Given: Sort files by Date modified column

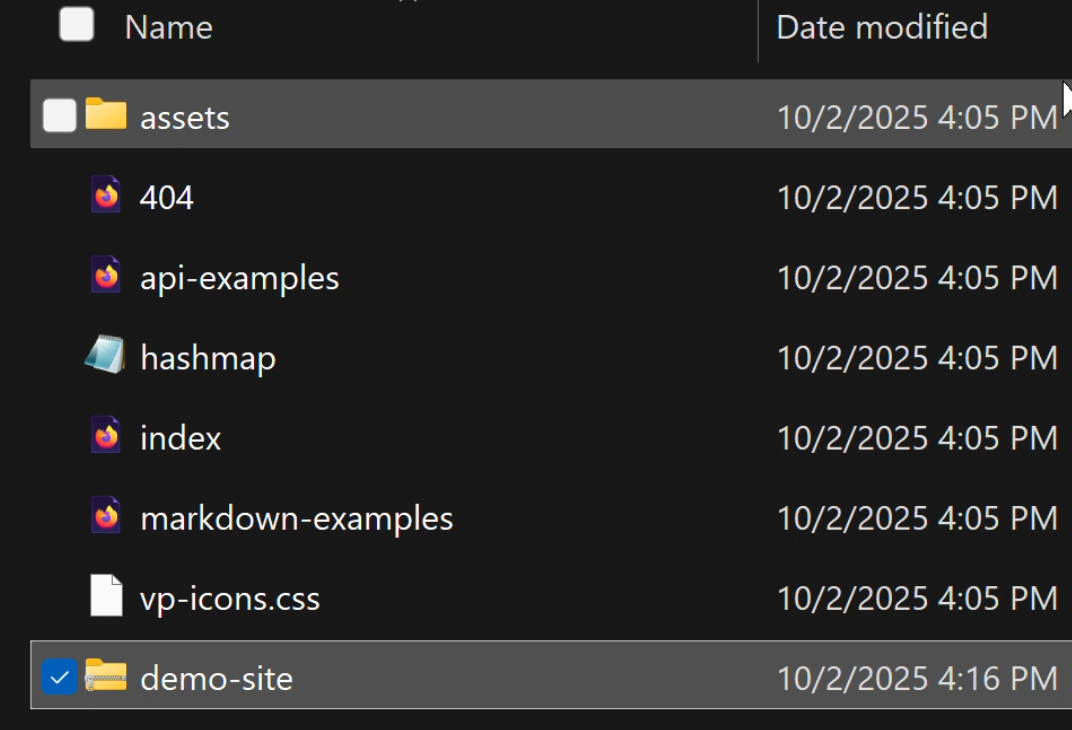Looking at the screenshot, I should [882, 27].
